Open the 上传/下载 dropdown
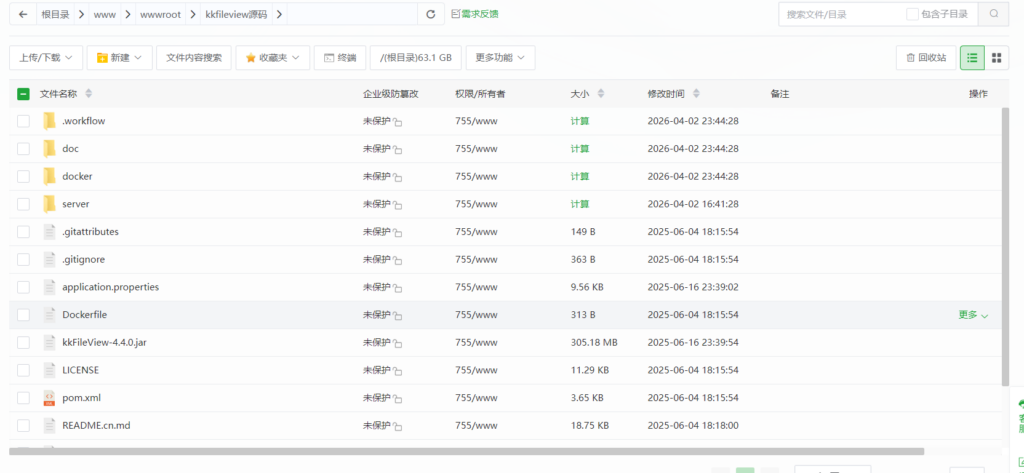The width and height of the screenshot is (1024, 473). point(46,57)
